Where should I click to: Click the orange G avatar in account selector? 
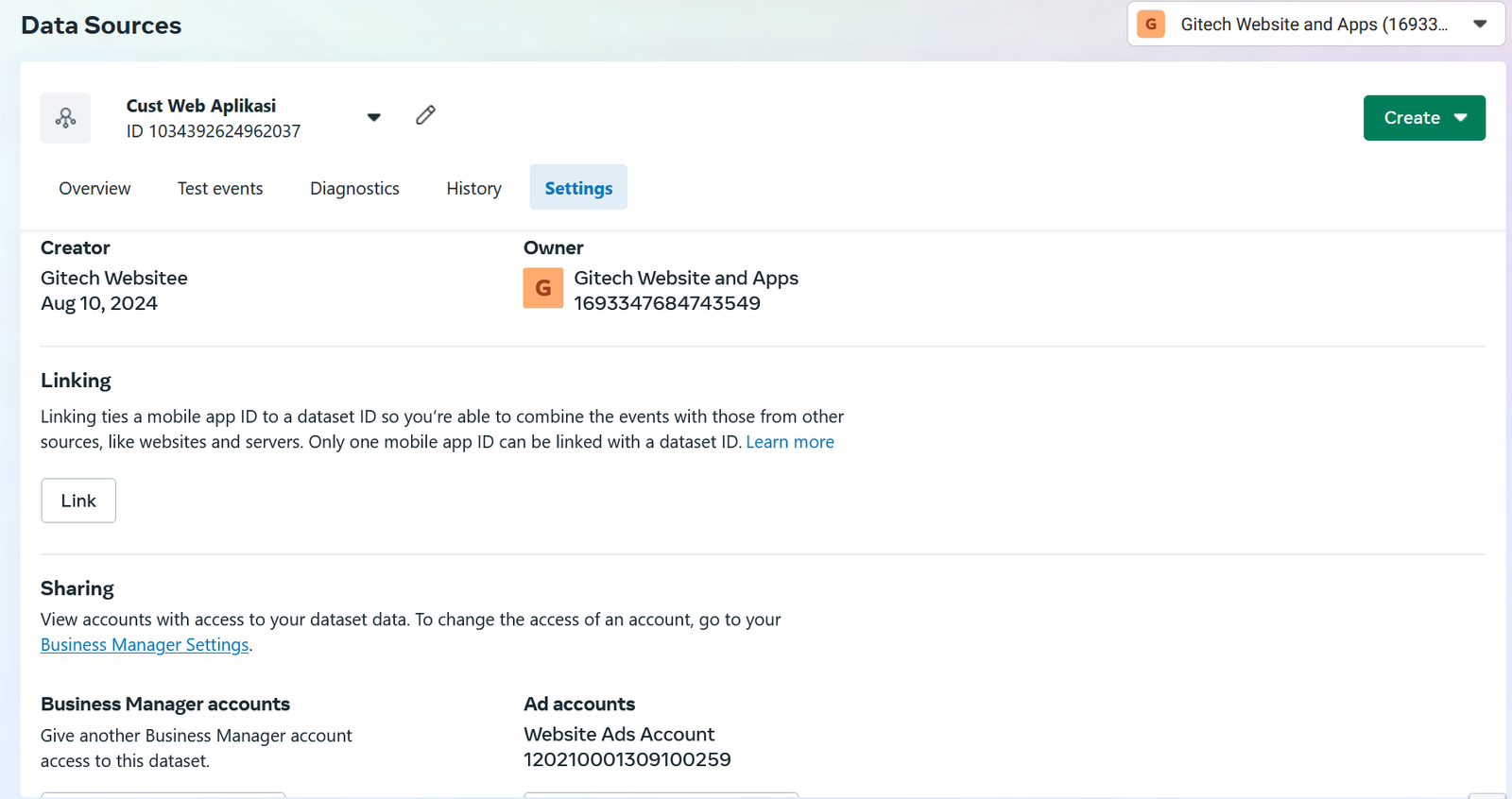pos(1150,25)
